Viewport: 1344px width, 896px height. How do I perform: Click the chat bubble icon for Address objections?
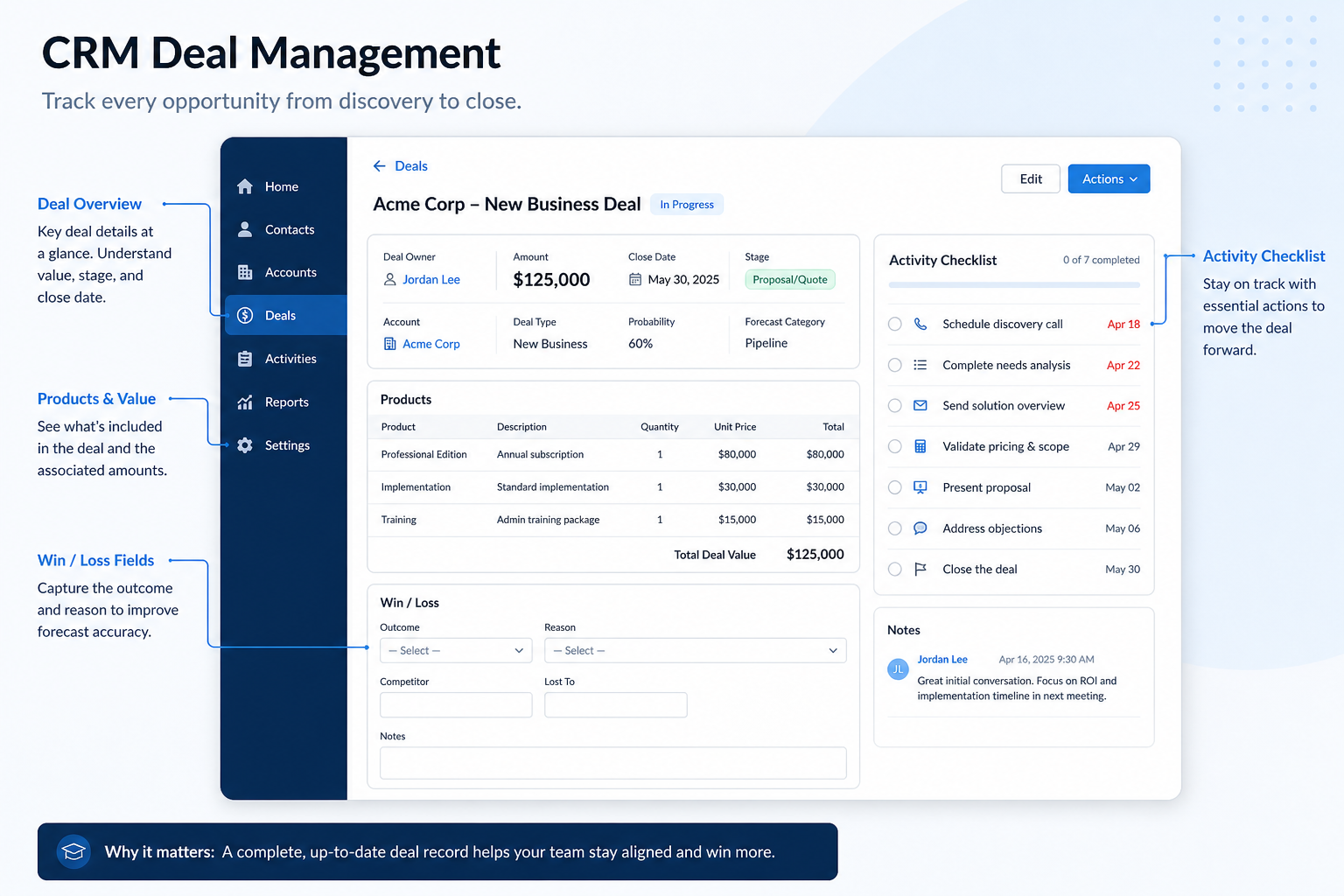pyautogui.click(x=920, y=528)
